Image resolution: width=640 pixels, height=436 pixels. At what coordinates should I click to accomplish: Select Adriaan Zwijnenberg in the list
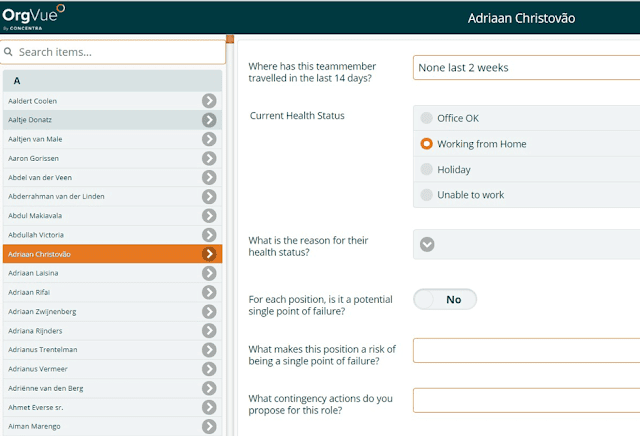click(100, 312)
